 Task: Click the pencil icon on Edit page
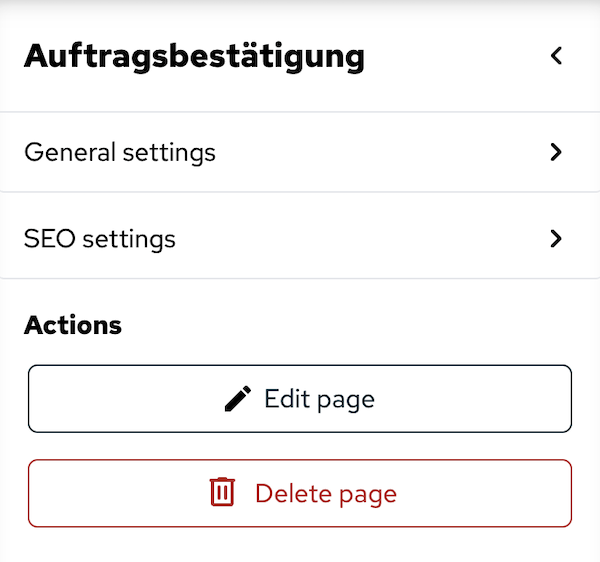[238, 400]
